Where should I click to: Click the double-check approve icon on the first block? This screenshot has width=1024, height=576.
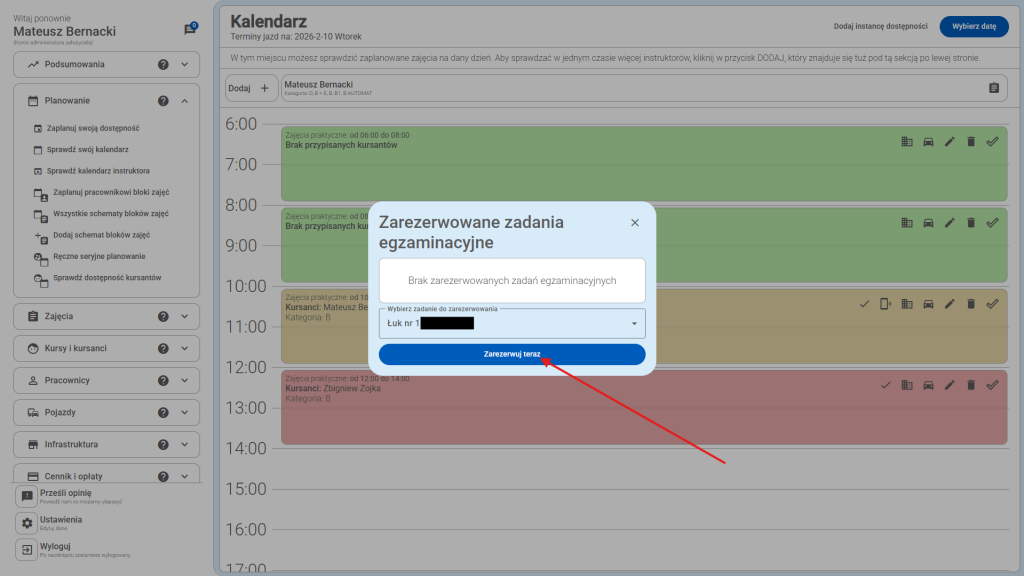993,142
